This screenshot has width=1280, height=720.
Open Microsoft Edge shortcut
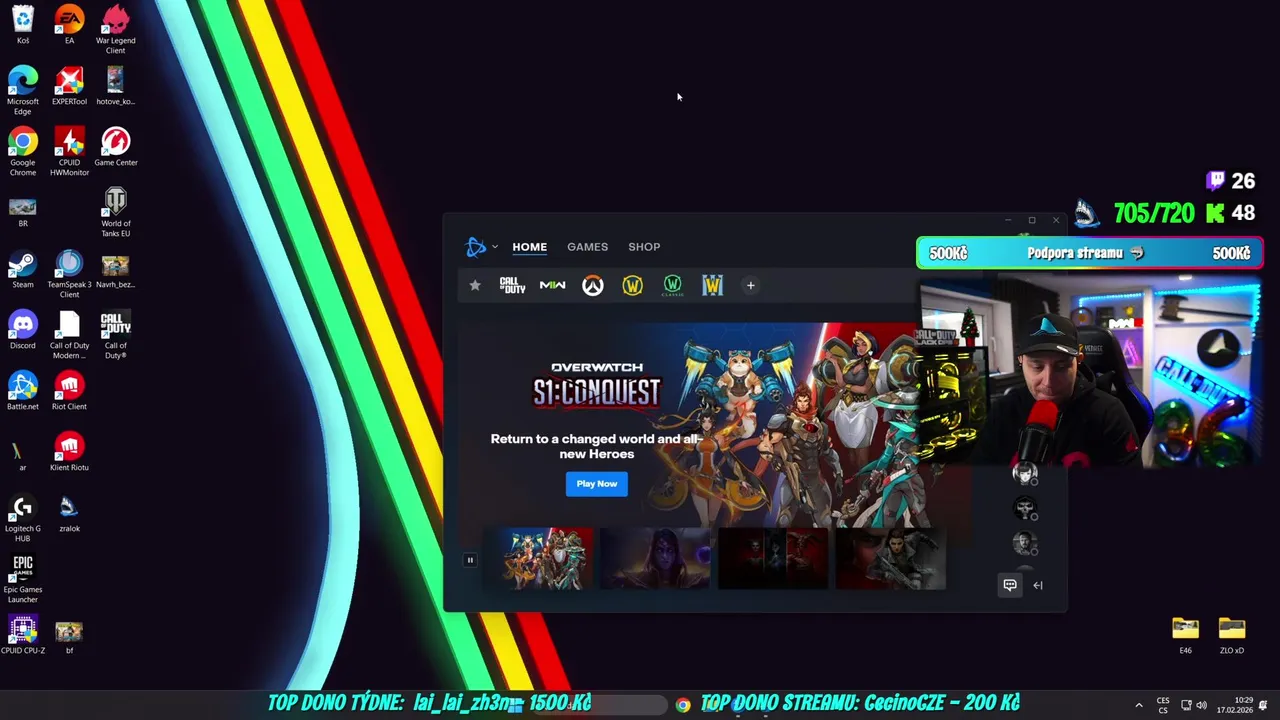[x=23, y=90]
